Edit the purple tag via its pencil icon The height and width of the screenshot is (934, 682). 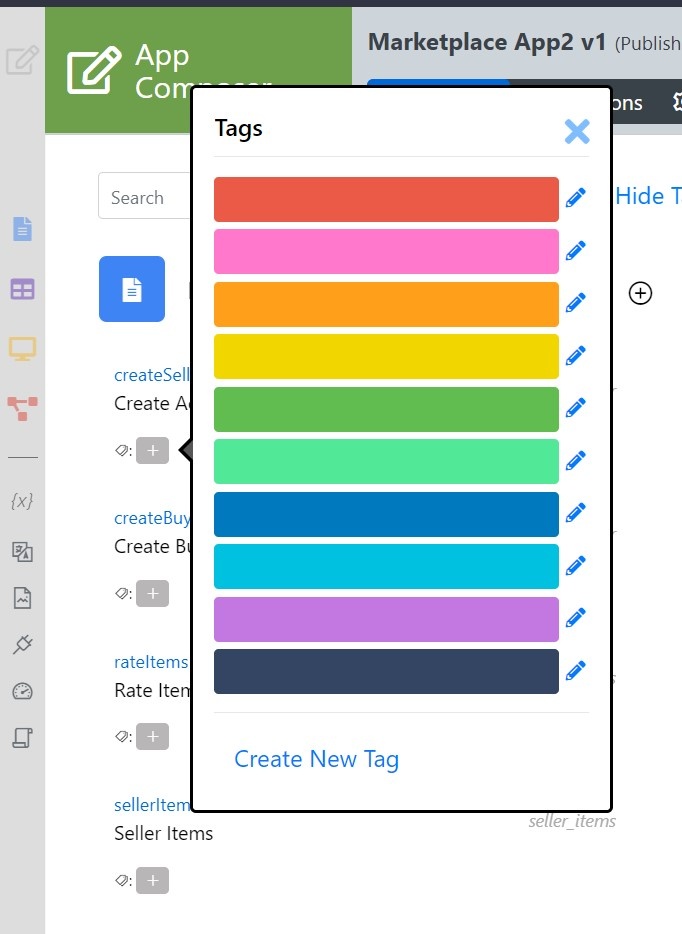(x=575, y=618)
